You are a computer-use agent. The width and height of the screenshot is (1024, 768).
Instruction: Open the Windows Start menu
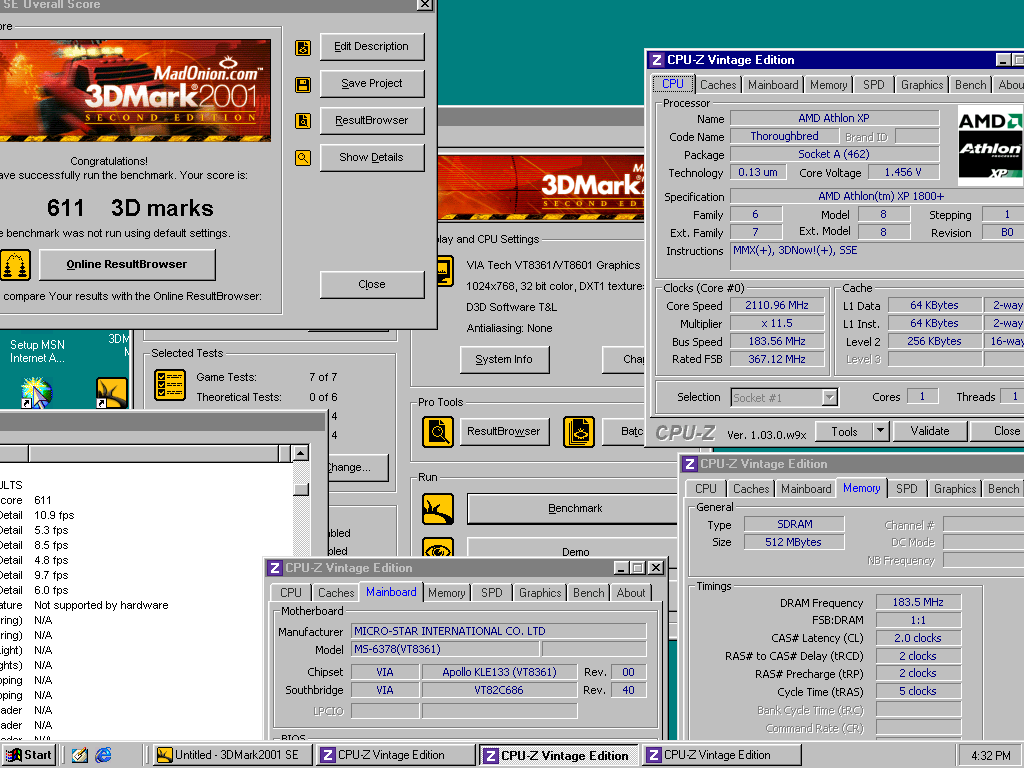click(29, 755)
